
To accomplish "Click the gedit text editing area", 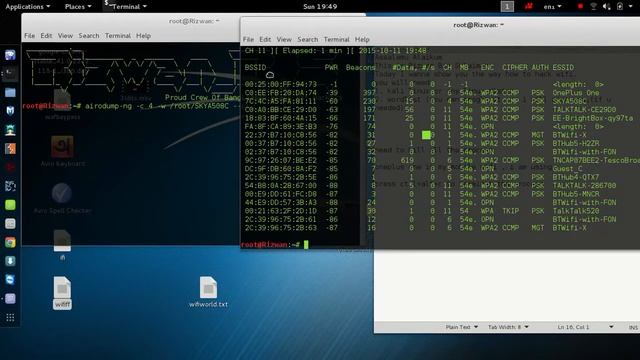I will 507,285.
